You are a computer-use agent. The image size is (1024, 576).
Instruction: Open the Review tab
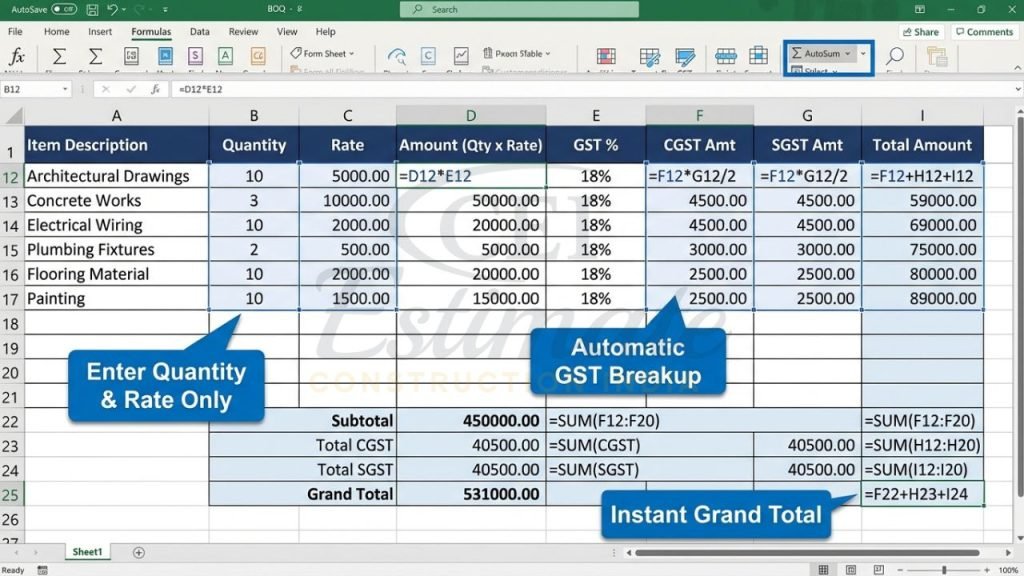pos(243,31)
